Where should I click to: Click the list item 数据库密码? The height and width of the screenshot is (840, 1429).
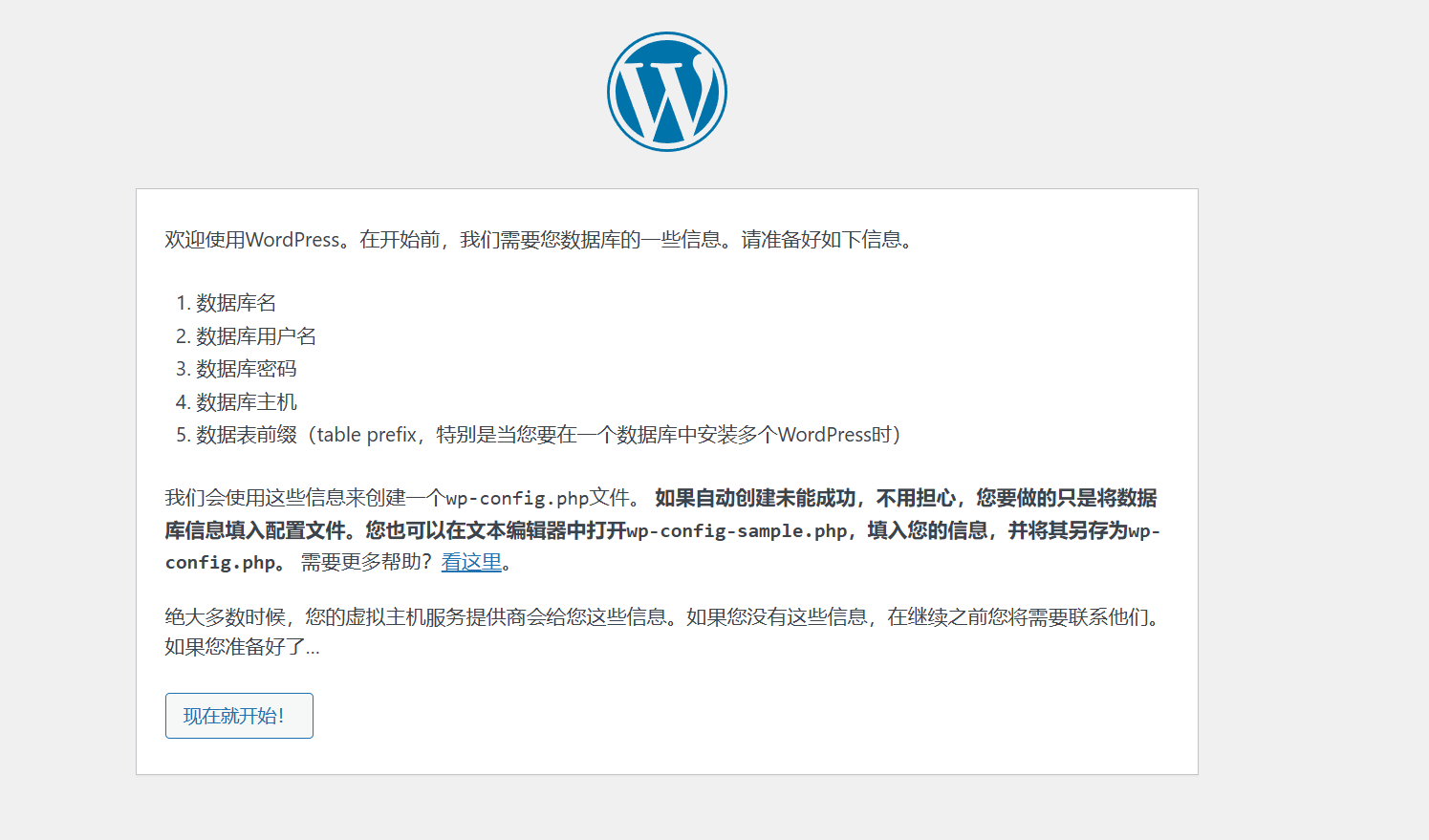tap(247, 369)
